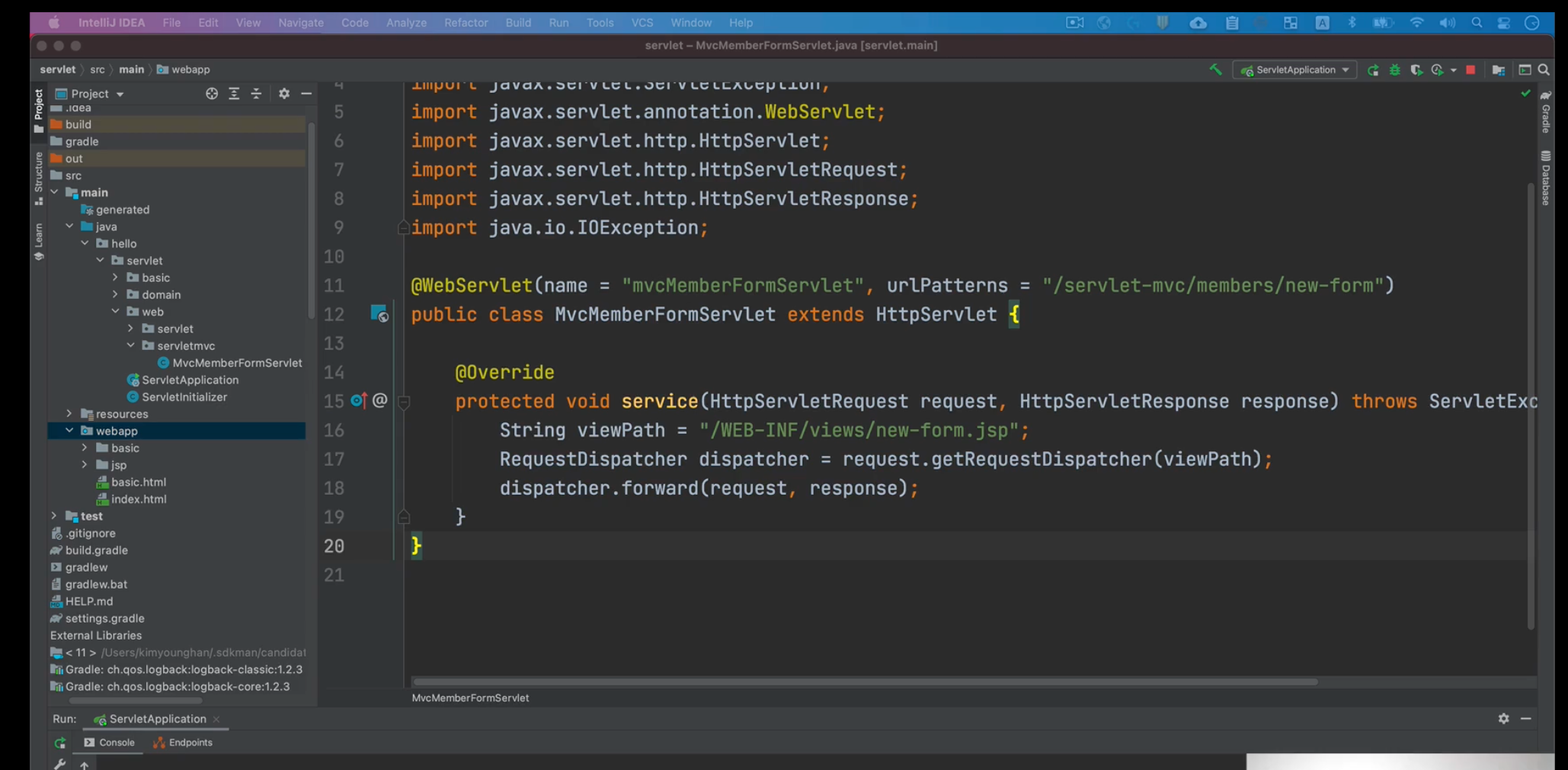
Task: Collapse the java folder in tree
Action: tap(69, 226)
